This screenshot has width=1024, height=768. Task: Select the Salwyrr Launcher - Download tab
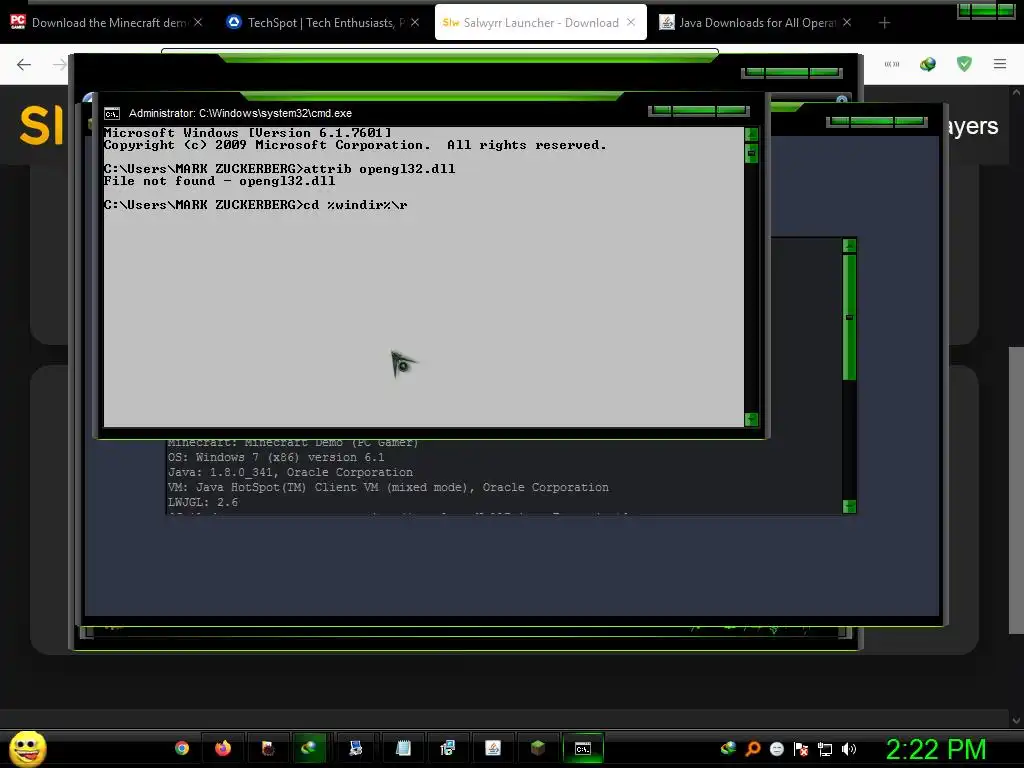click(540, 22)
